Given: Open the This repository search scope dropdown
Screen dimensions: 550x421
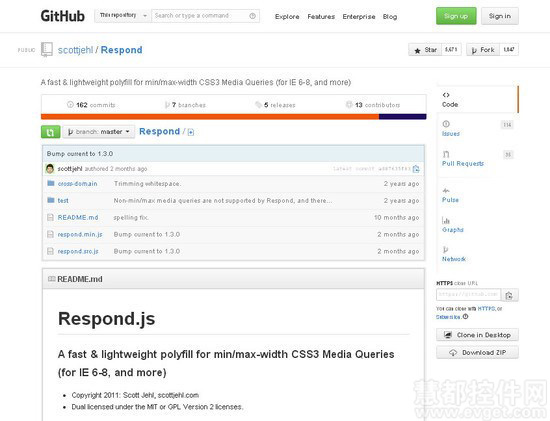Looking at the screenshot, I should 122,16.
